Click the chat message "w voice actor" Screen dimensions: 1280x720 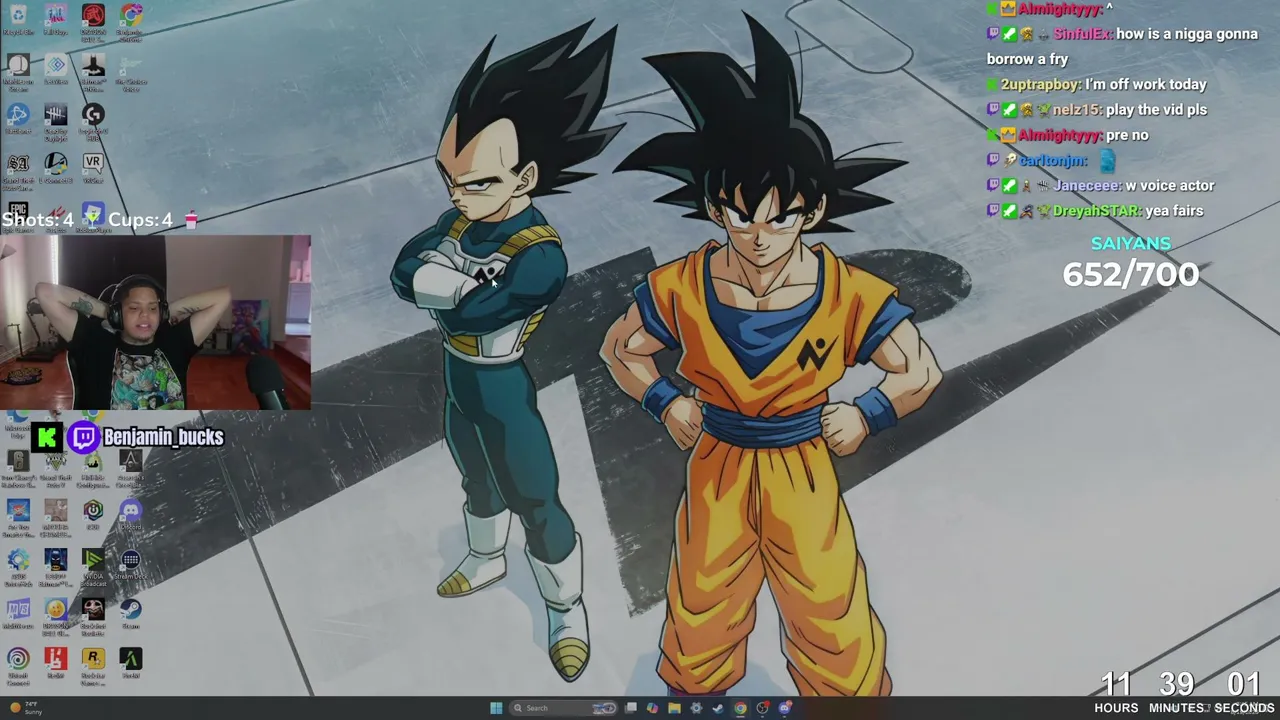tap(1169, 186)
